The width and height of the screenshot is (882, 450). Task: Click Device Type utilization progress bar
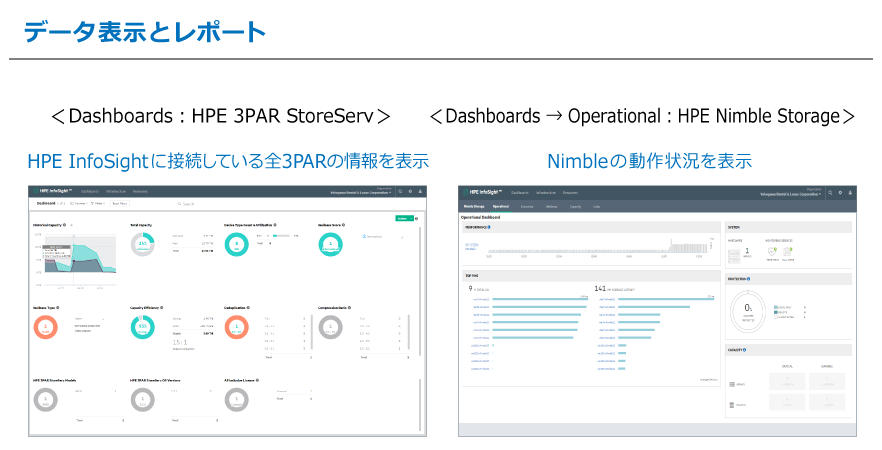283,236
